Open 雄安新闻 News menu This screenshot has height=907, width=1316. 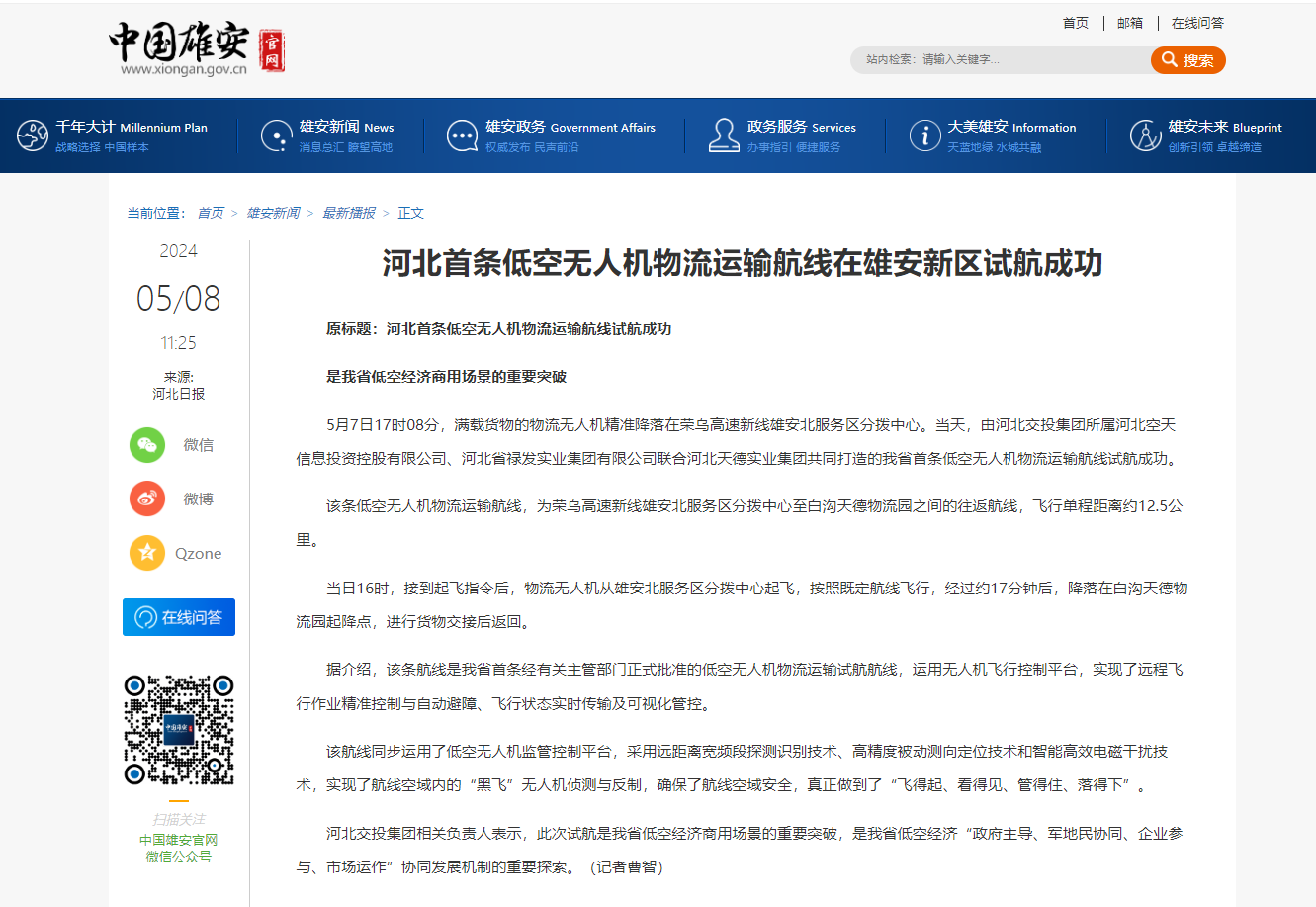(x=346, y=127)
